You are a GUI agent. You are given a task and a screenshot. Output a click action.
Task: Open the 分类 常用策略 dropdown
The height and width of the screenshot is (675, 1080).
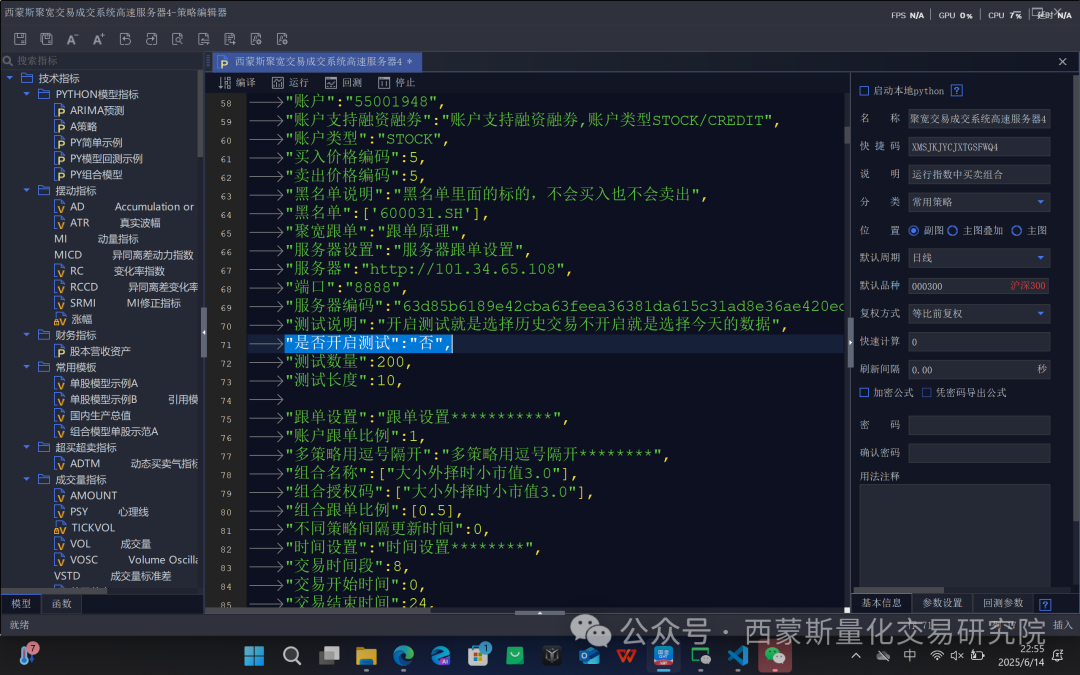979,202
